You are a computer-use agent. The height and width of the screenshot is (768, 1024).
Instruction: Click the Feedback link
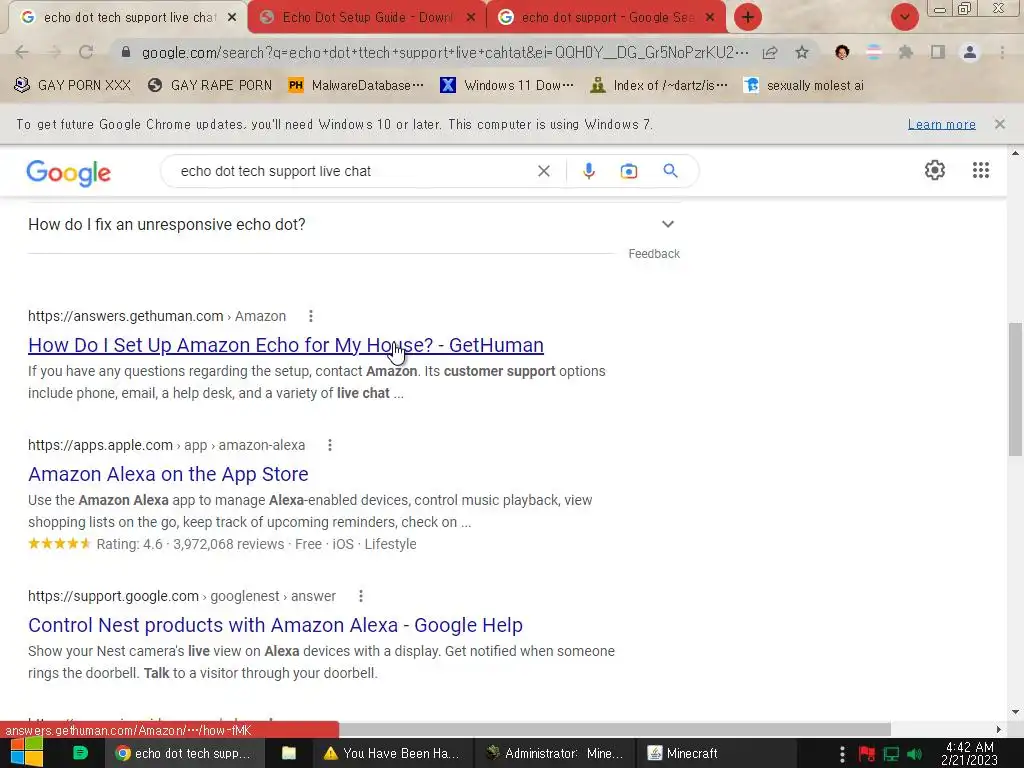coord(654,254)
